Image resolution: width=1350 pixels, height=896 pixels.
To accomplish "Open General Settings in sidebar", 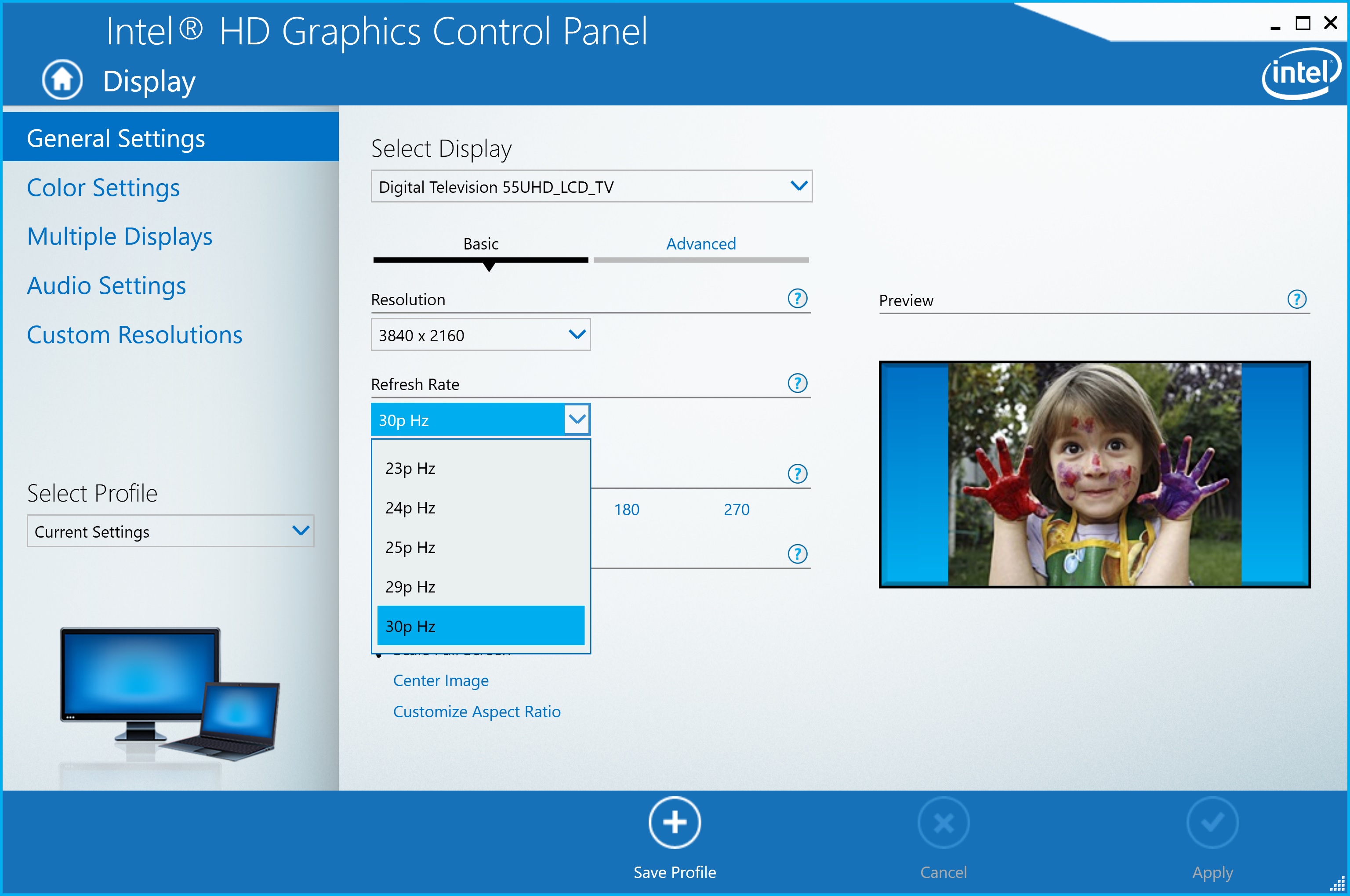I will click(170, 137).
